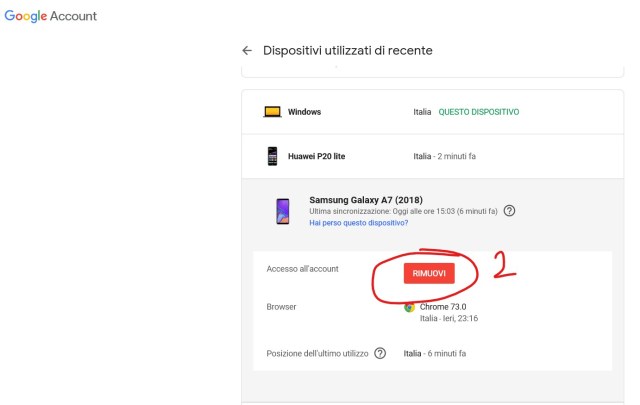Collapse the Samsung Galaxy A7 (2018) title
Image resolution: width=640 pixels, height=405 pixels.
(x=366, y=198)
